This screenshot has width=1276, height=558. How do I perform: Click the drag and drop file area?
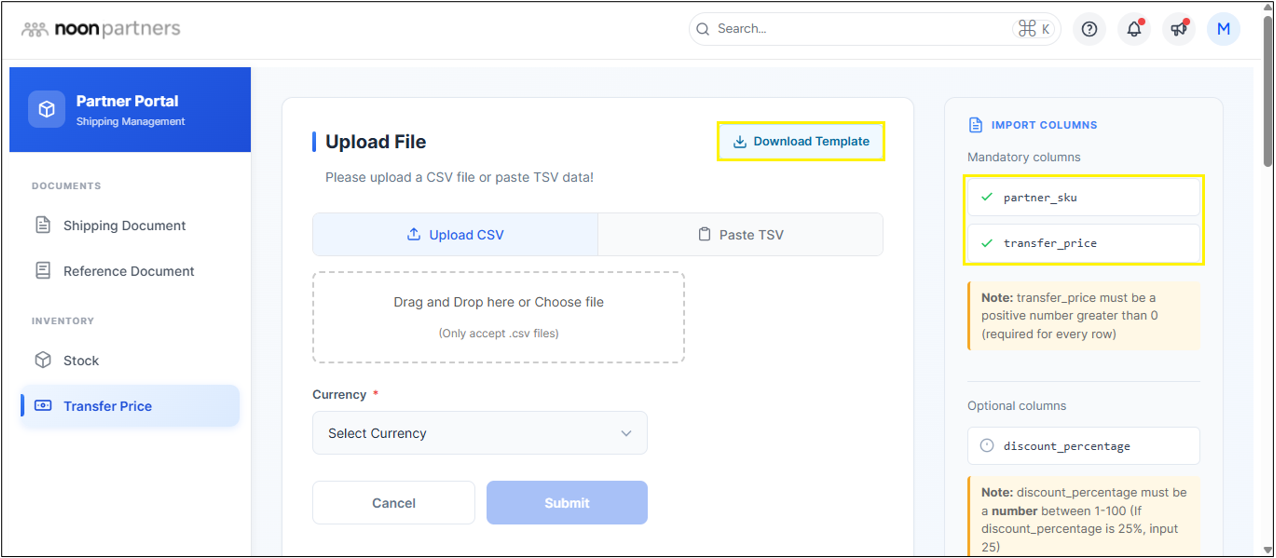click(x=498, y=317)
